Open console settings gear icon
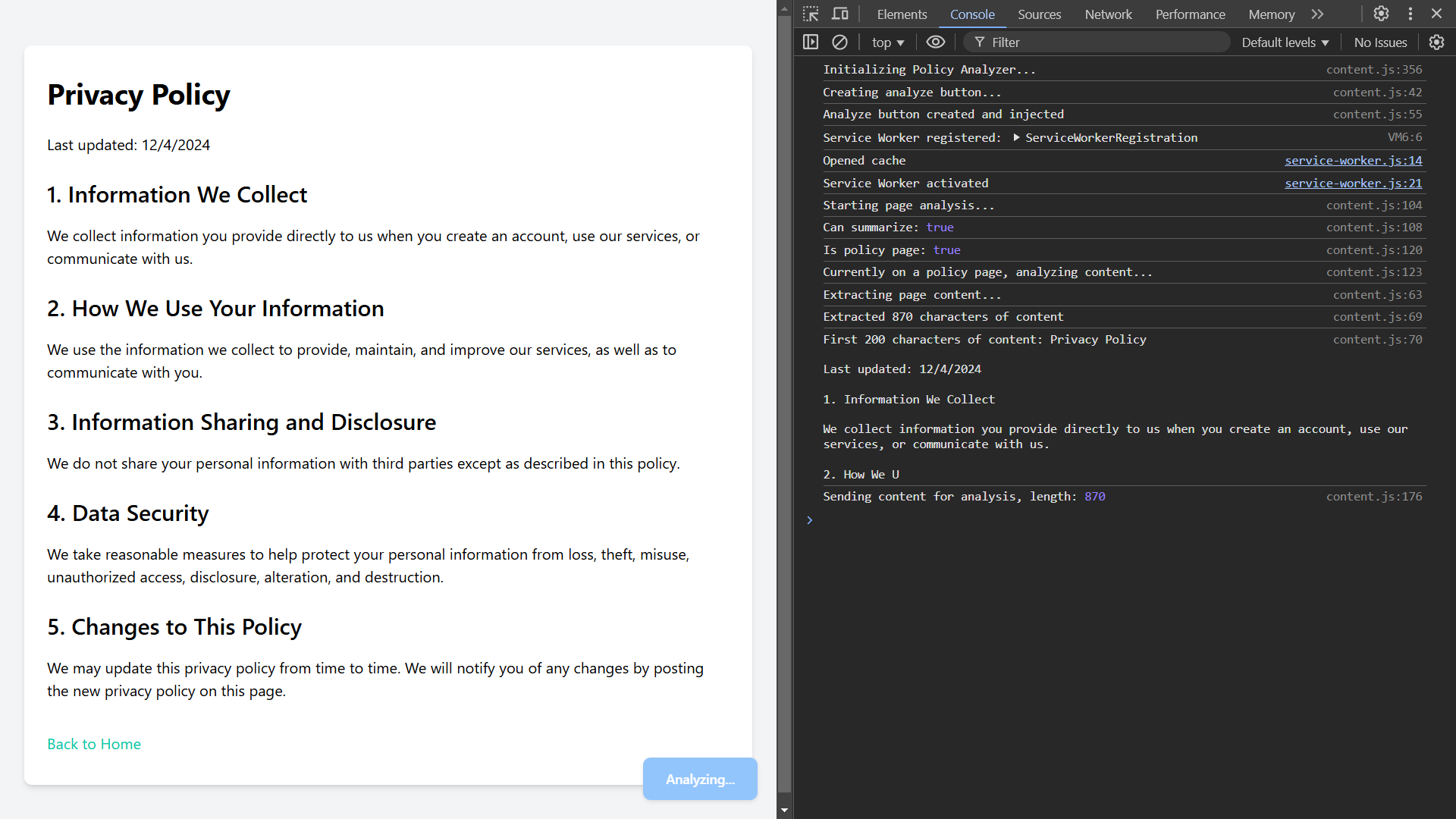The image size is (1456, 819). [1436, 42]
